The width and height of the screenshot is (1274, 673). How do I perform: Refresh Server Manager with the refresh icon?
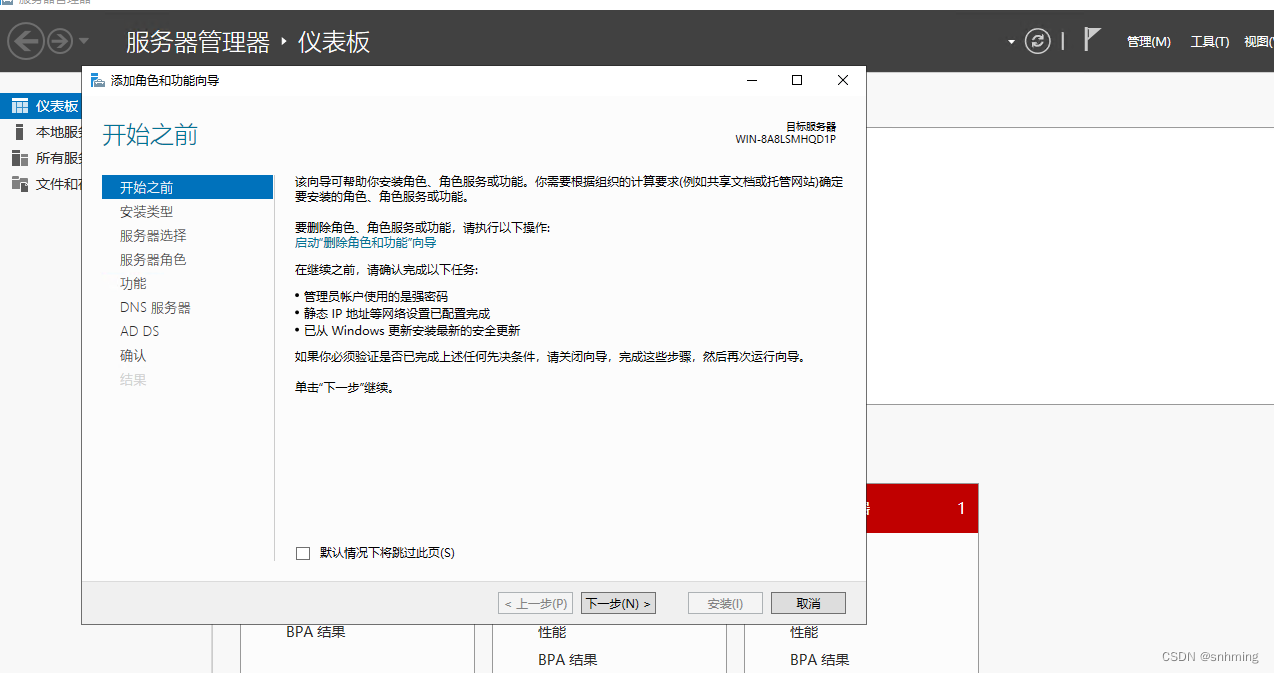(1037, 40)
